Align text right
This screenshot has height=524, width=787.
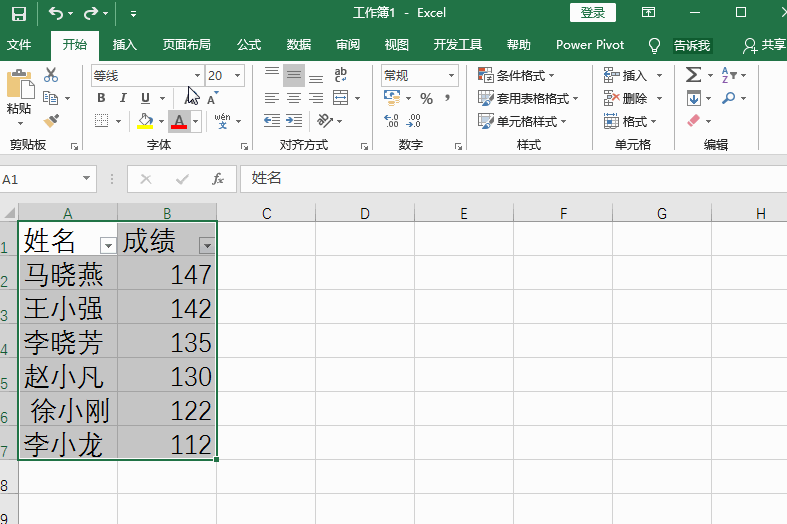316,98
